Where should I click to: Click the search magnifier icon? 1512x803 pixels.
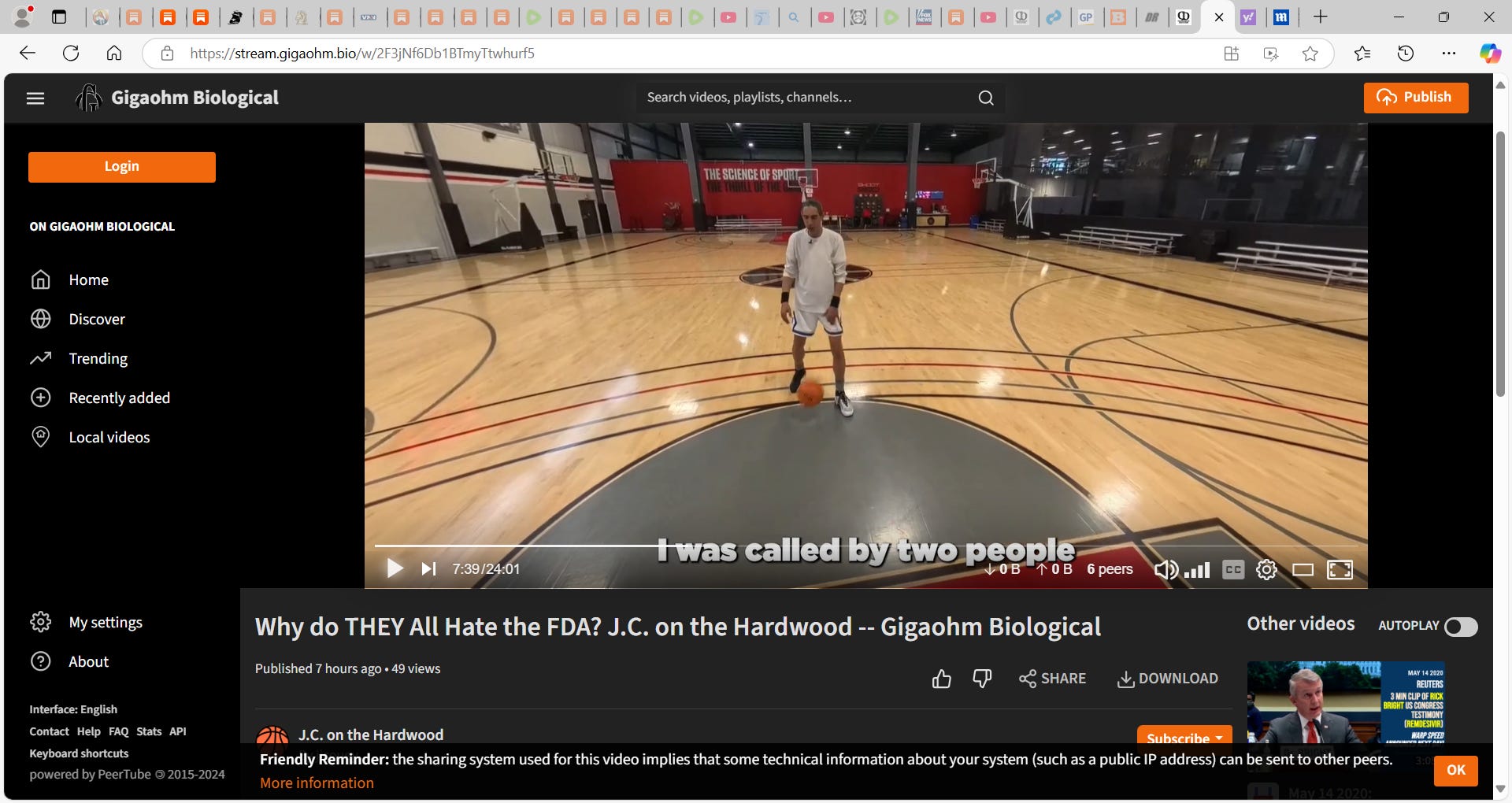[986, 98]
